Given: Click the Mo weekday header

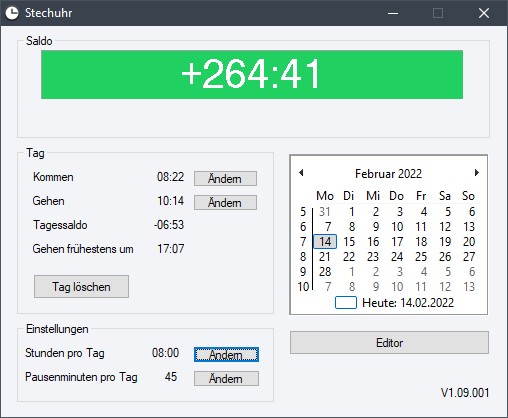Looking at the screenshot, I should click(x=325, y=196).
